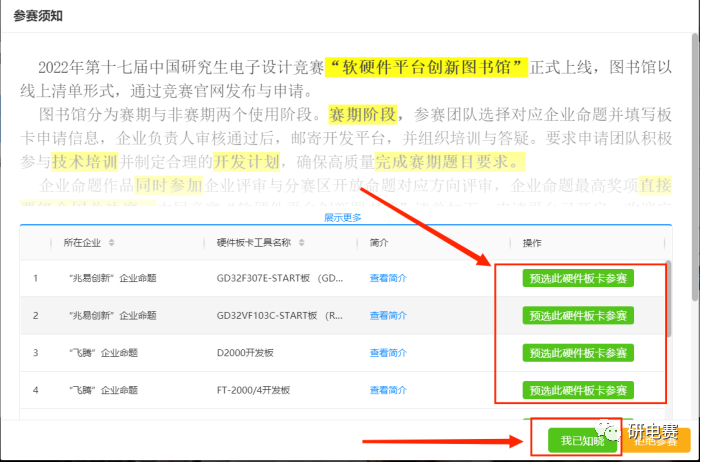Sort by 所在企业 column arrows

click(112, 243)
